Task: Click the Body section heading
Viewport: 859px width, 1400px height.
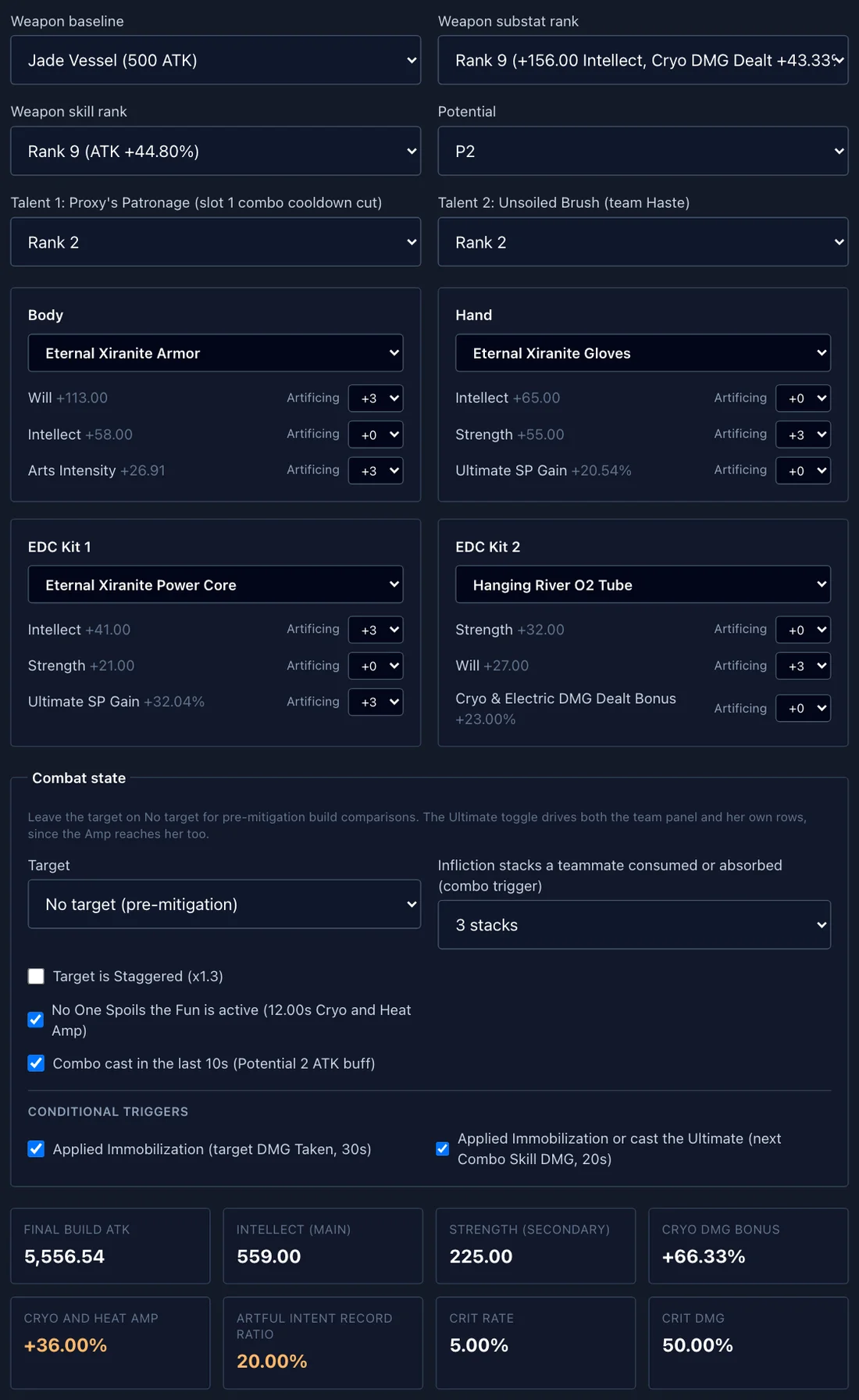Action: tap(45, 315)
